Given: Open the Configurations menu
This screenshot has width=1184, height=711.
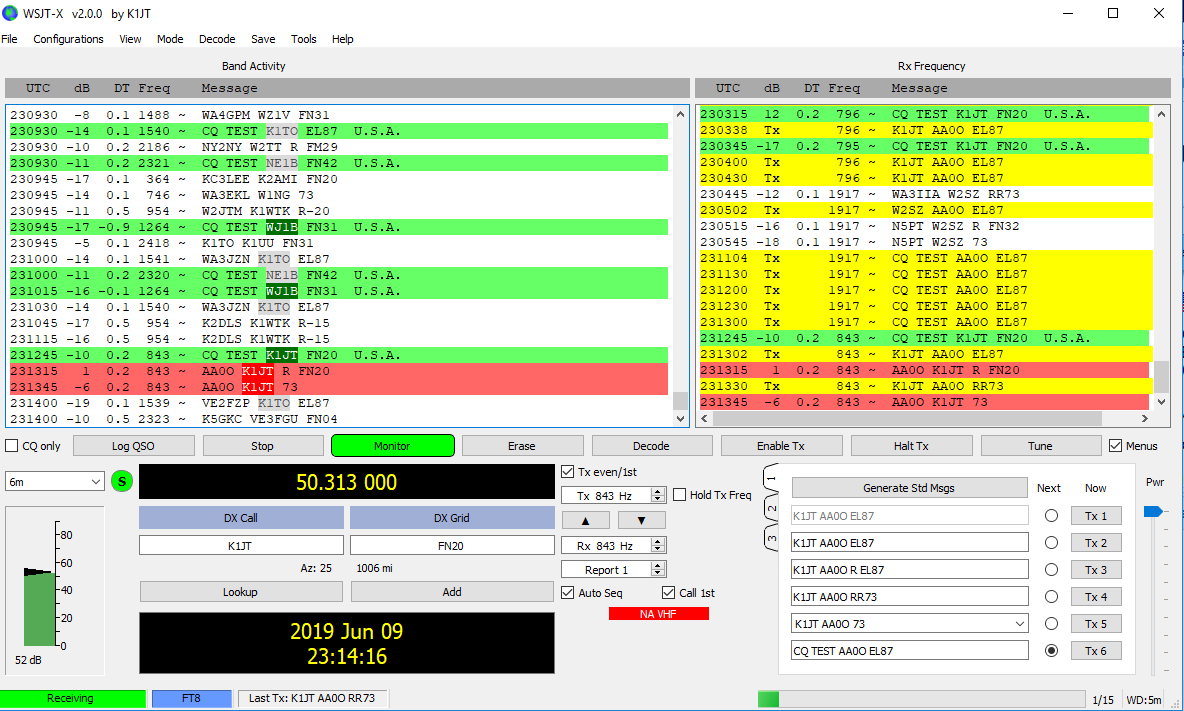Looking at the screenshot, I should [x=69, y=39].
